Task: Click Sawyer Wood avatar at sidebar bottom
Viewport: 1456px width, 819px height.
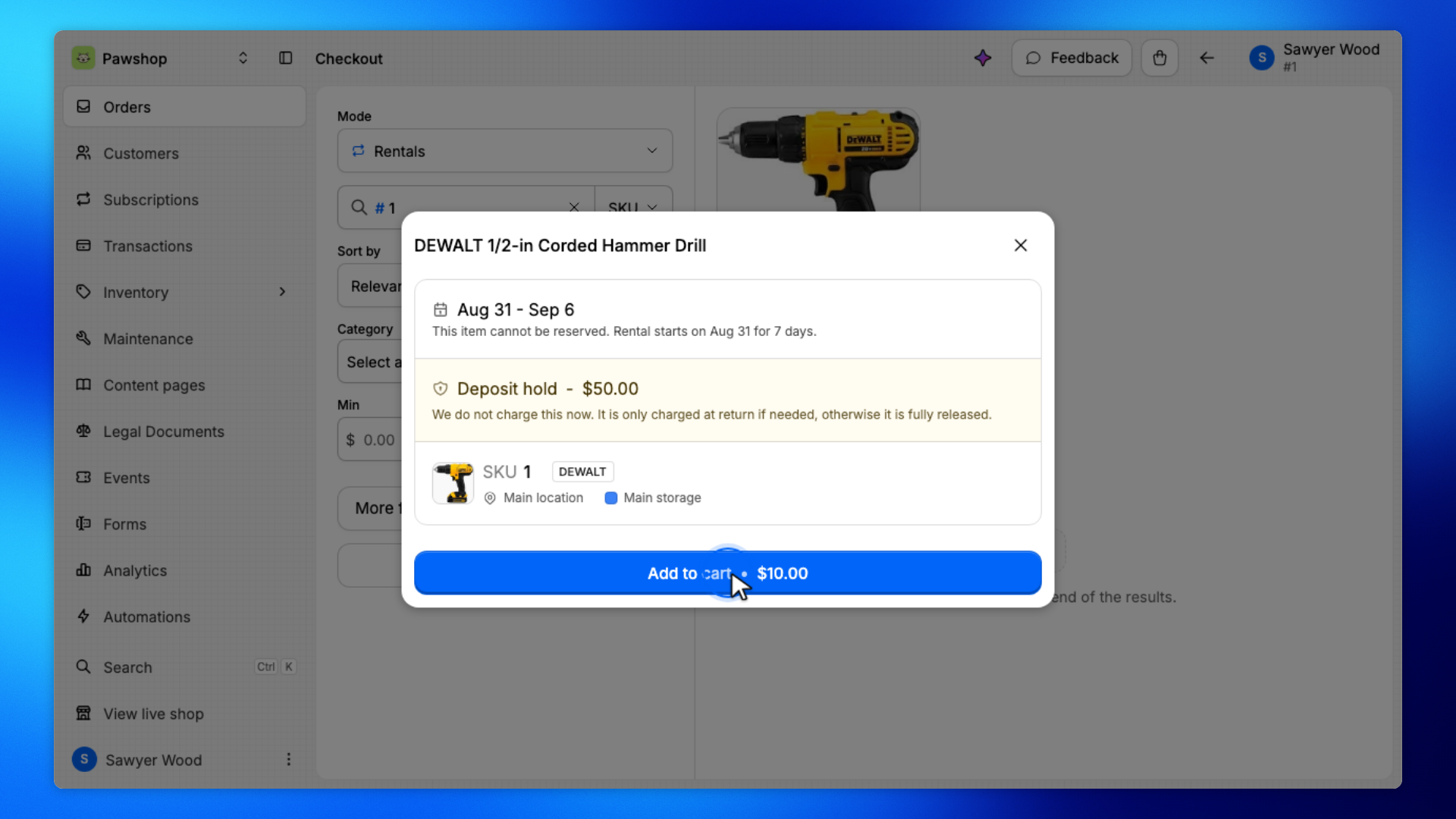Action: tap(84, 759)
